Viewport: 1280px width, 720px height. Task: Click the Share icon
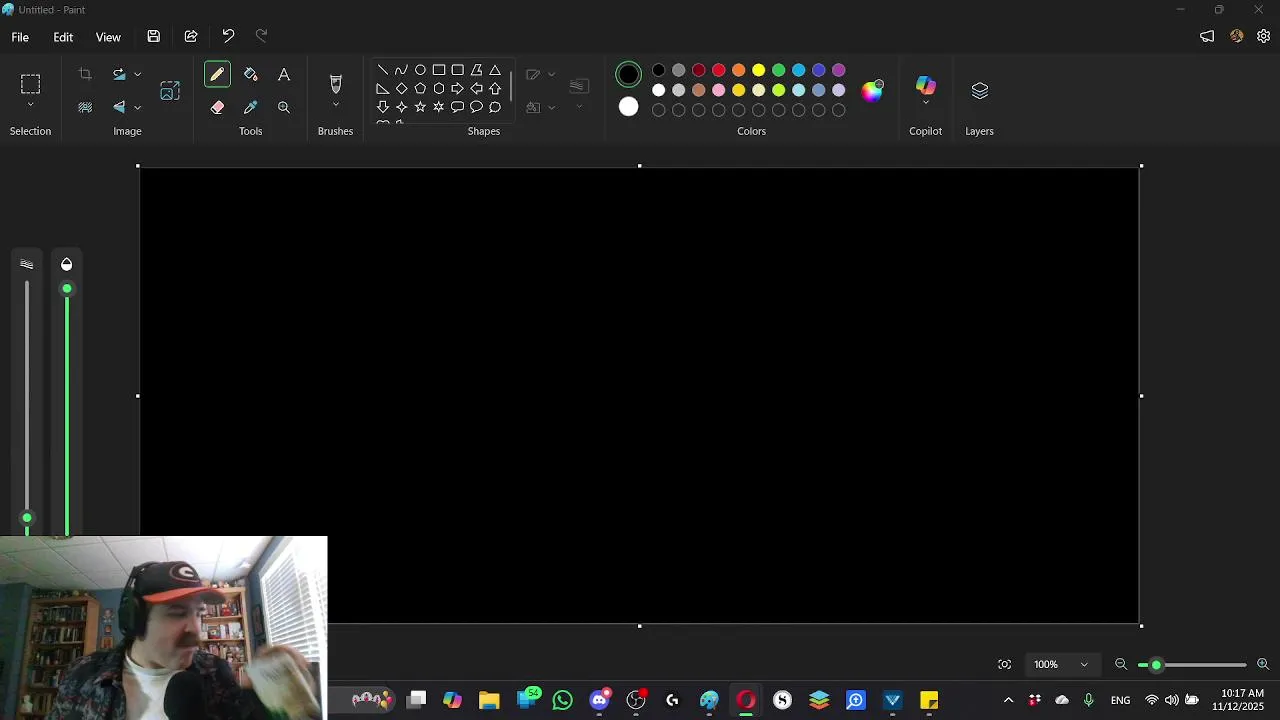(x=191, y=37)
